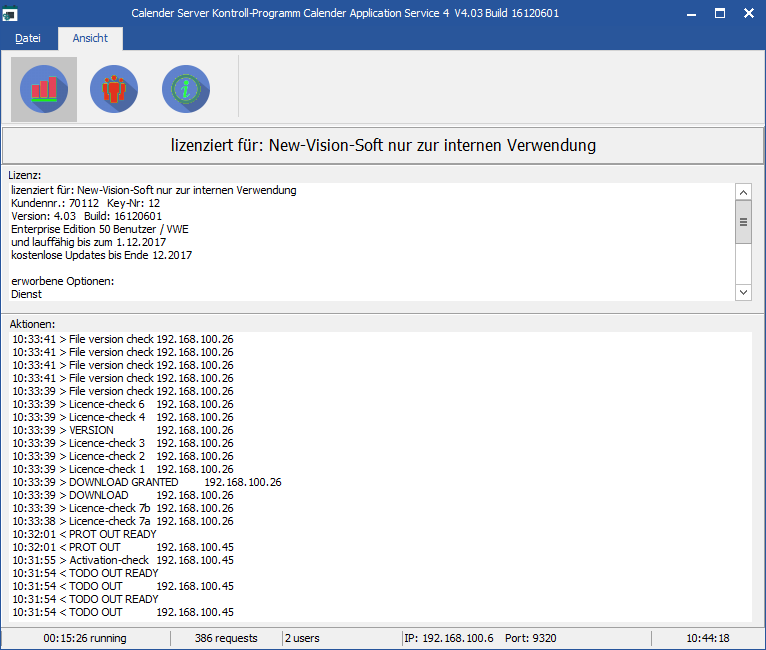Select the 'Licence-check 2' log entry

pos(123,456)
